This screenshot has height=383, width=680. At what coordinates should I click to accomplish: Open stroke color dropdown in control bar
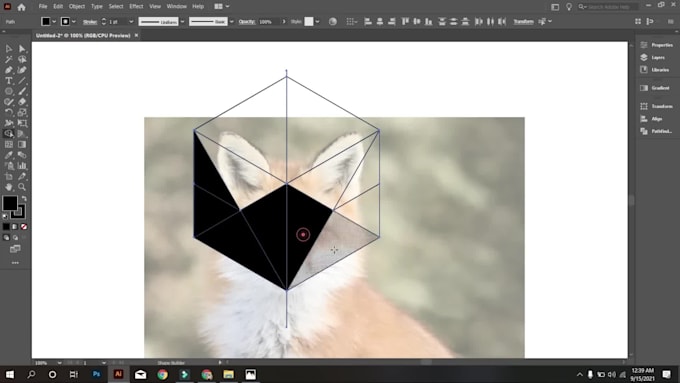coord(74,21)
